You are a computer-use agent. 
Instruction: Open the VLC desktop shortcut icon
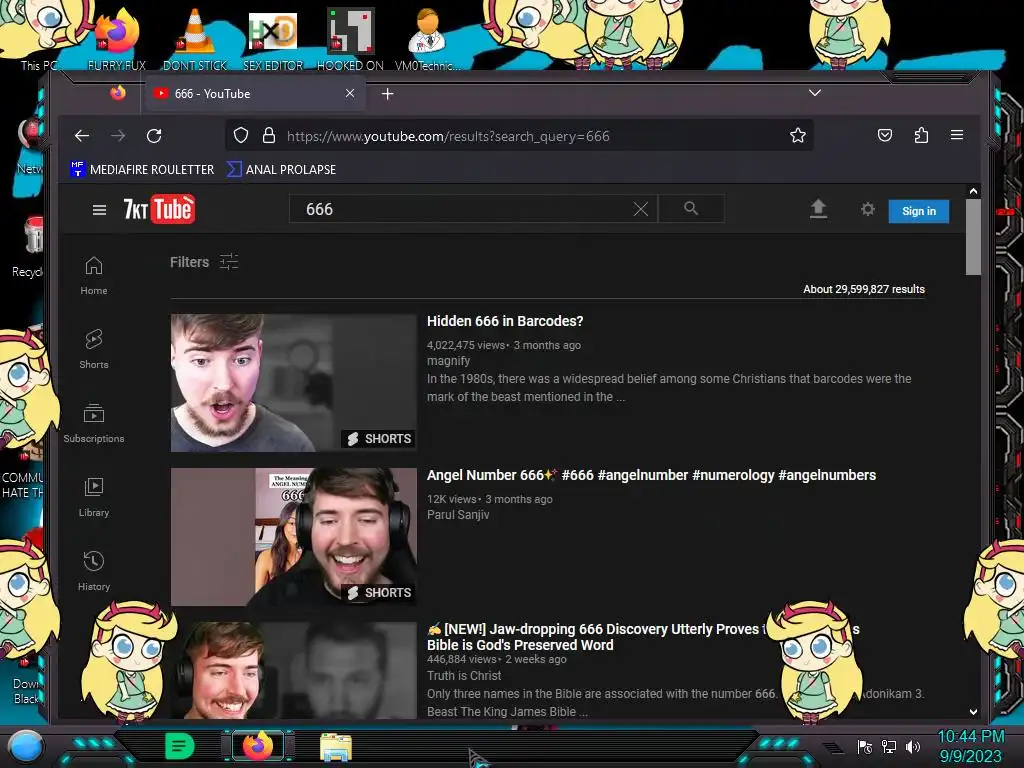point(195,39)
